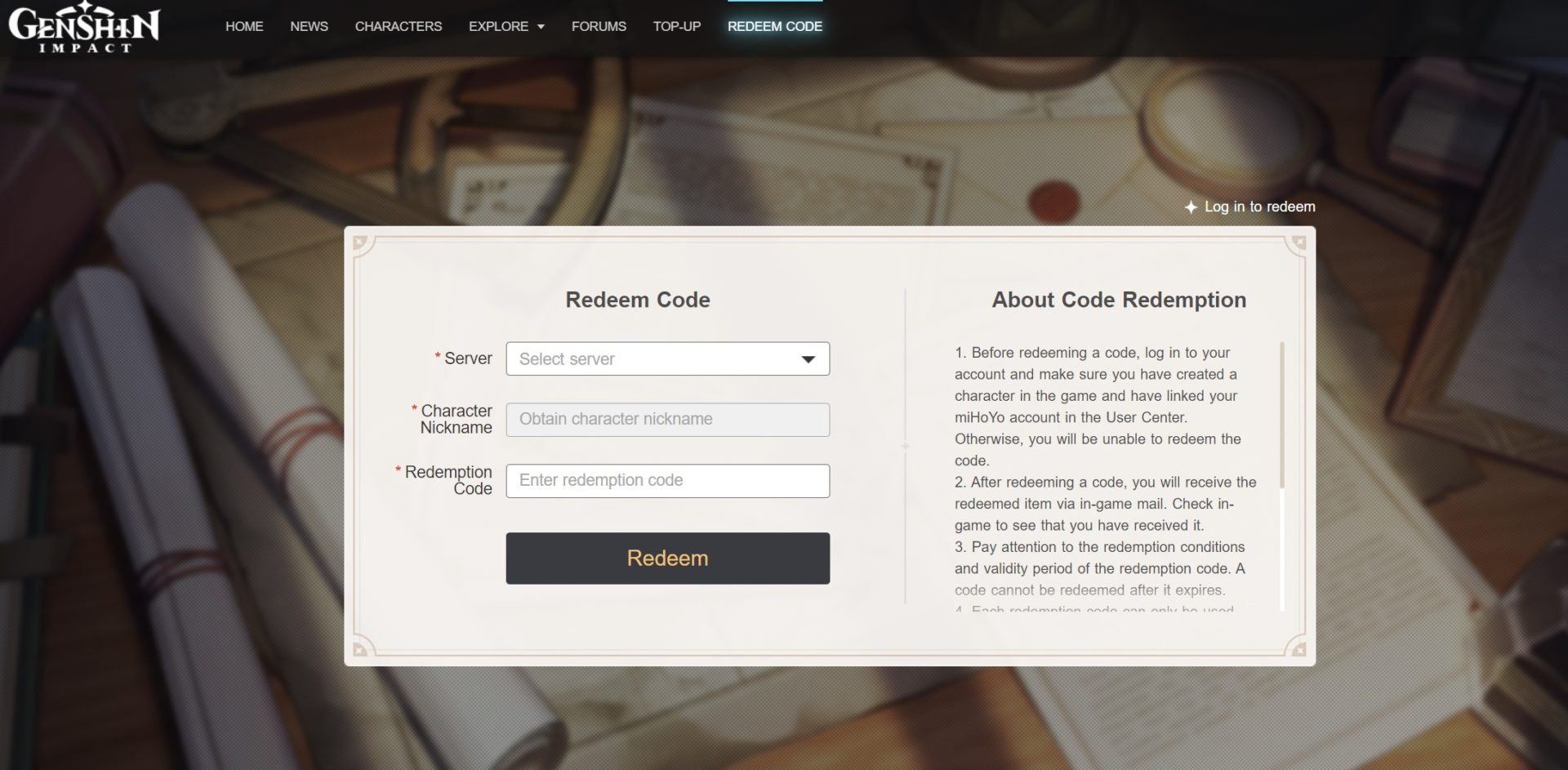Click the Character Nickname field
The height and width of the screenshot is (770, 1568).
coord(667,420)
